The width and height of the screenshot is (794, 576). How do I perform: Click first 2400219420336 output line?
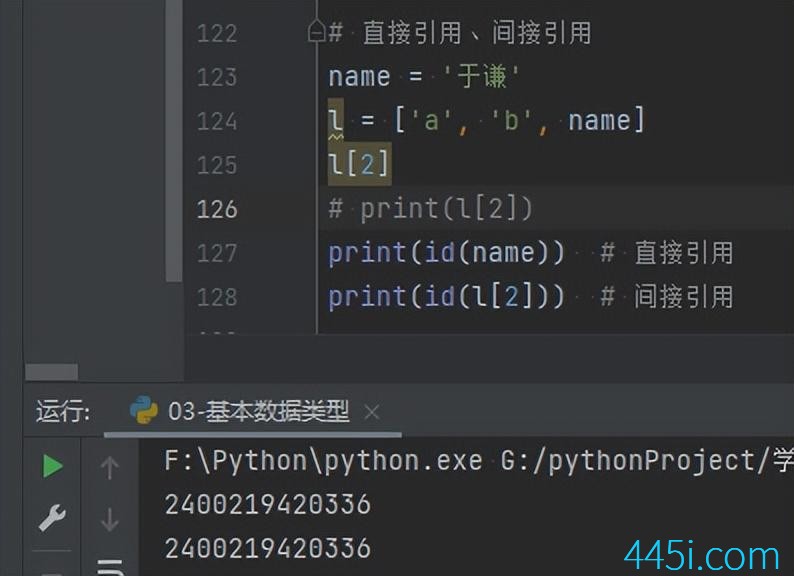coord(268,505)
